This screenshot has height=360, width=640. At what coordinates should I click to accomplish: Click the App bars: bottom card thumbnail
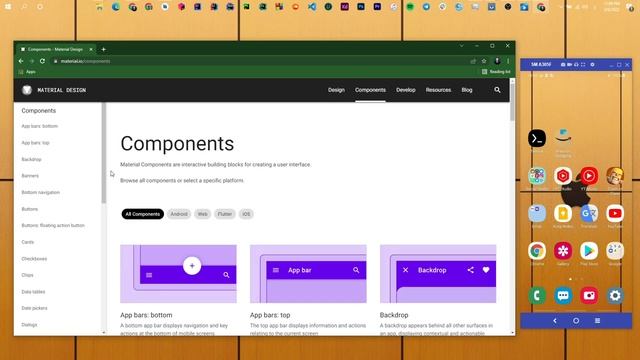pos(178,274)
